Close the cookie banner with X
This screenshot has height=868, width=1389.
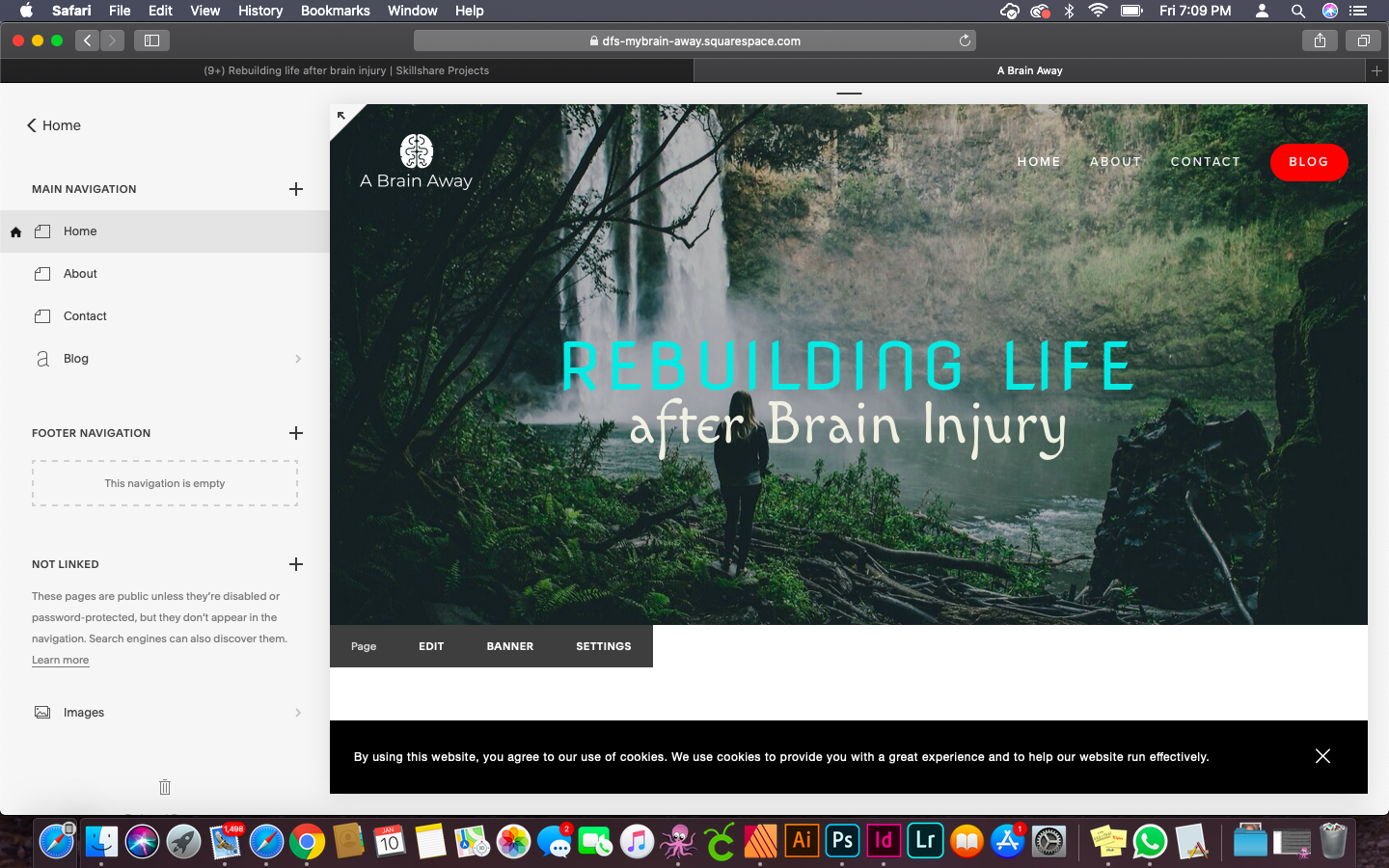[1322, 756]
